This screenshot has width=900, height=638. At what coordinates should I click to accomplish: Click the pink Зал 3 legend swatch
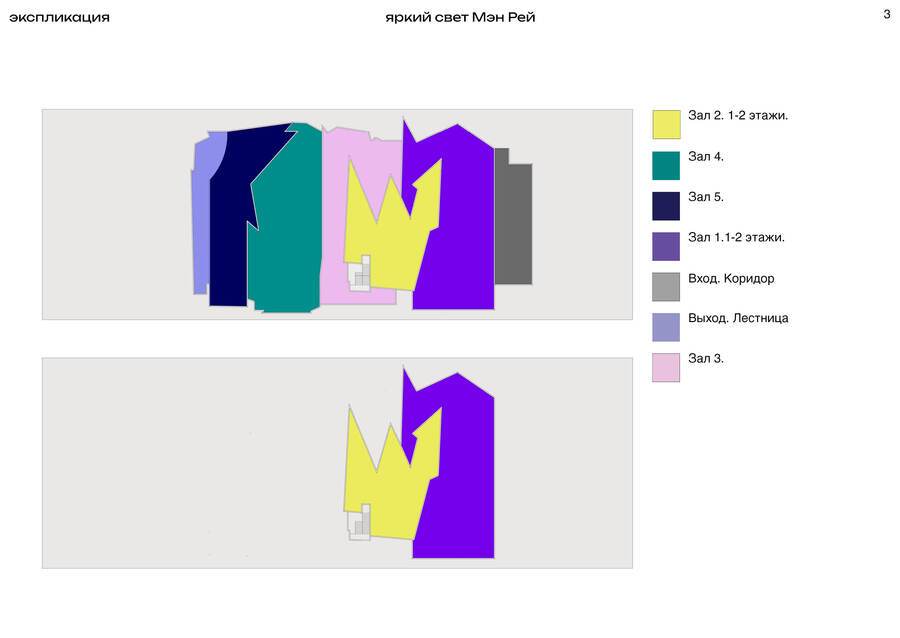coord(666,367)
